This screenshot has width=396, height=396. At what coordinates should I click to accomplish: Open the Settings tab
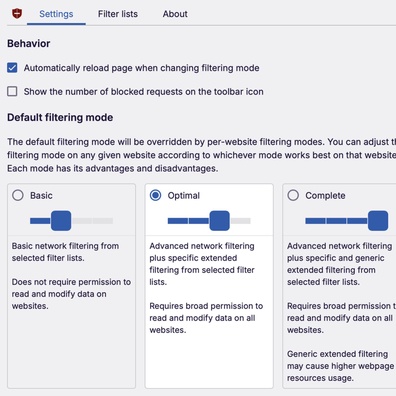pyautogui.click(x=56, y=14)
